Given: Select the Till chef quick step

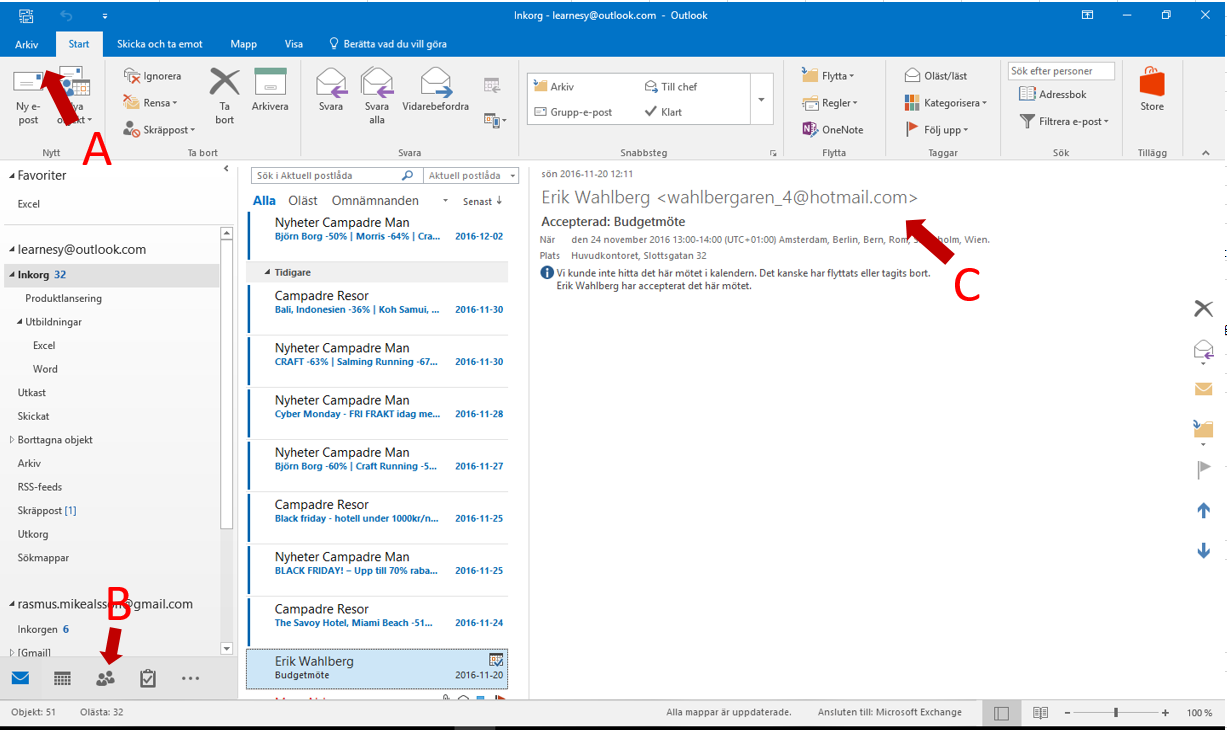Looking at the screenshot, I should [x=671, y=87].
